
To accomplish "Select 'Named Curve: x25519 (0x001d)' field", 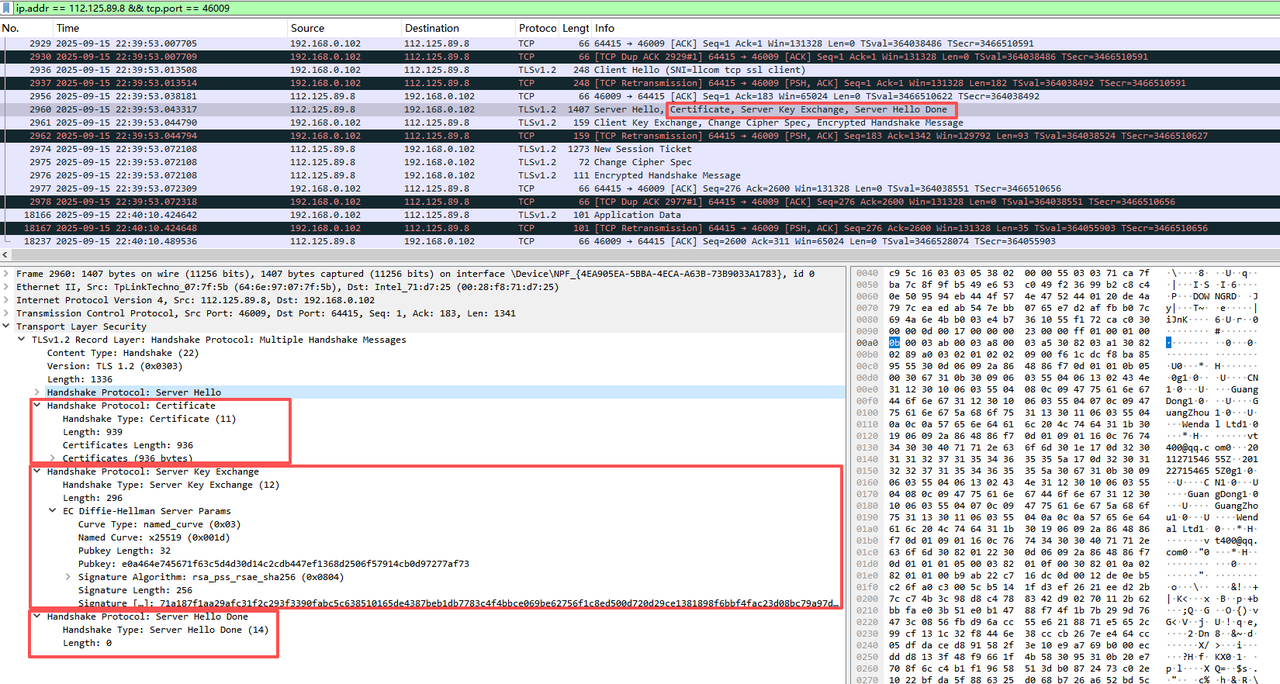I will click(155, 537).
